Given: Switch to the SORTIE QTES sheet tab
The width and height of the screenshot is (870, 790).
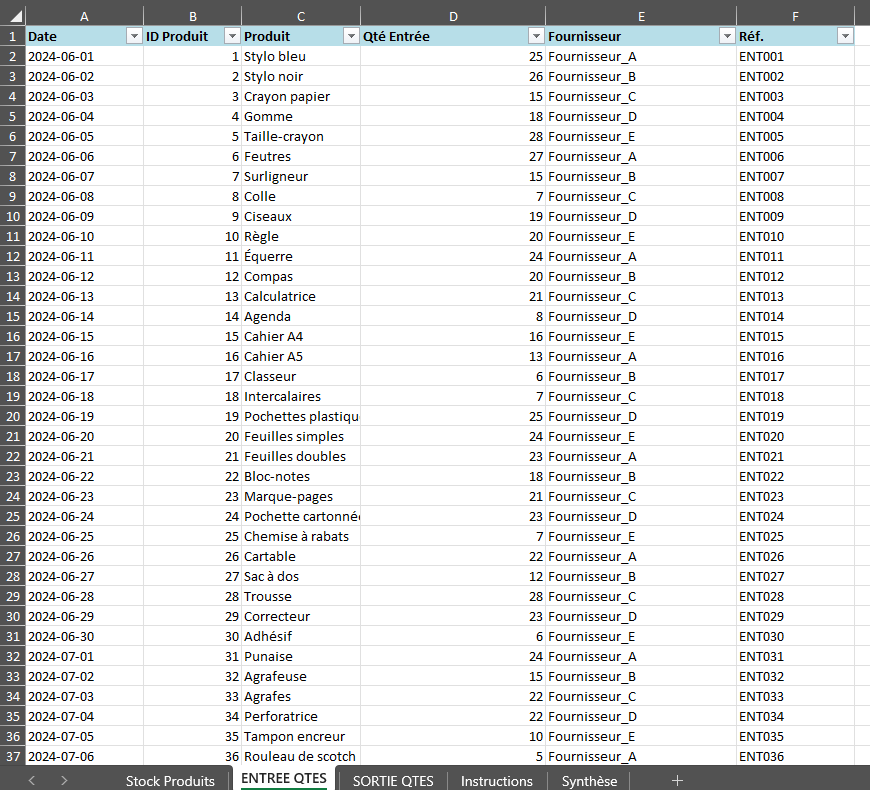Looking at the screenshot, I should click(393, 781).
